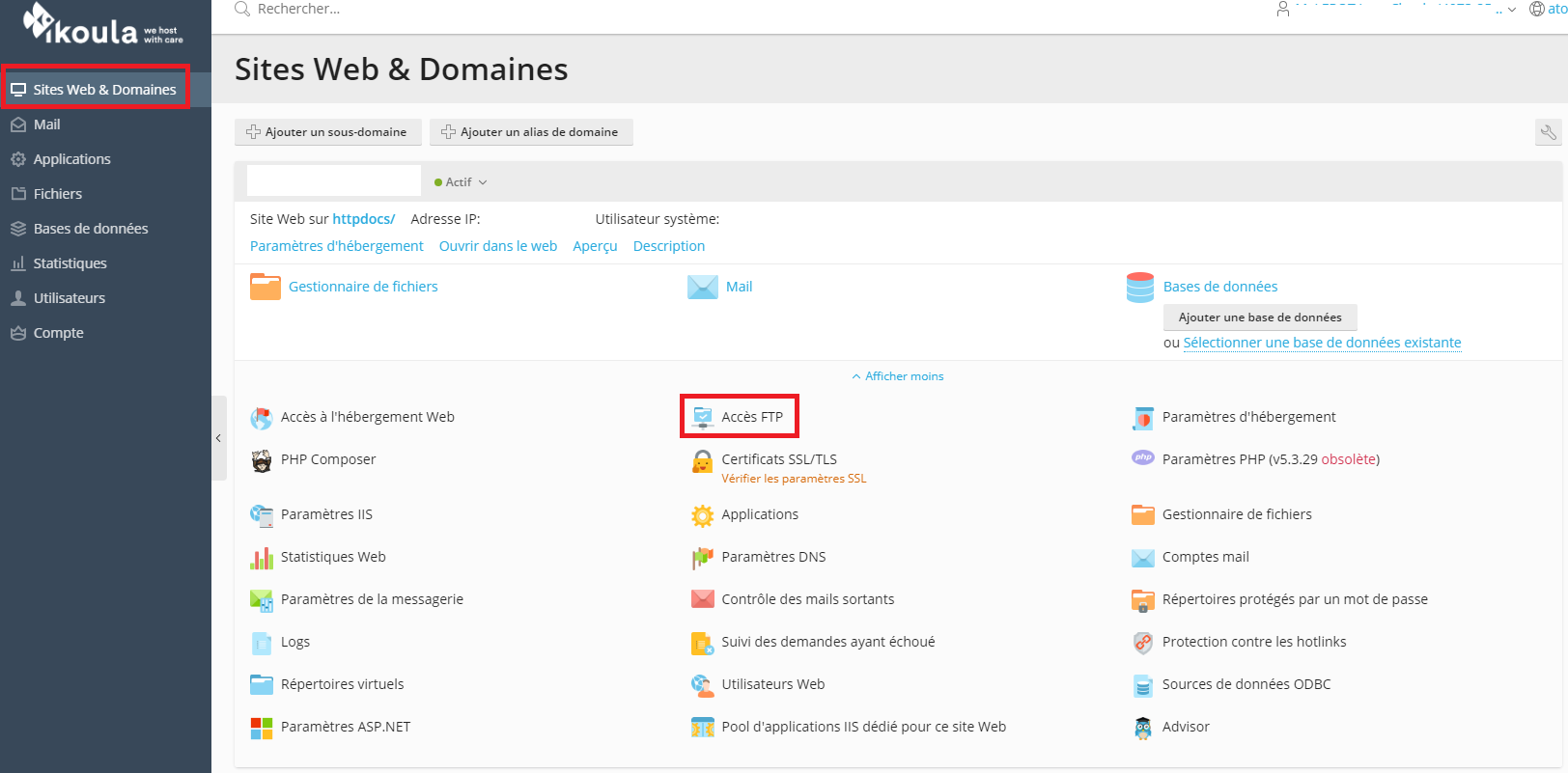
Task: Open Accès à l'hébergement Web icon
Action: click(x=262, y=418)
